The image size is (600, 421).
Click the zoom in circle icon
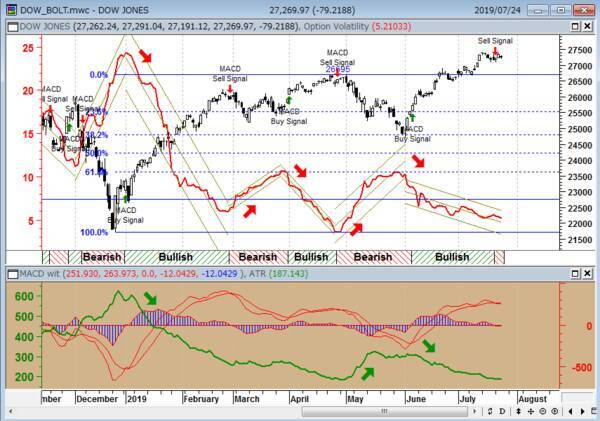pyautogui.click(x=555, y=411)
